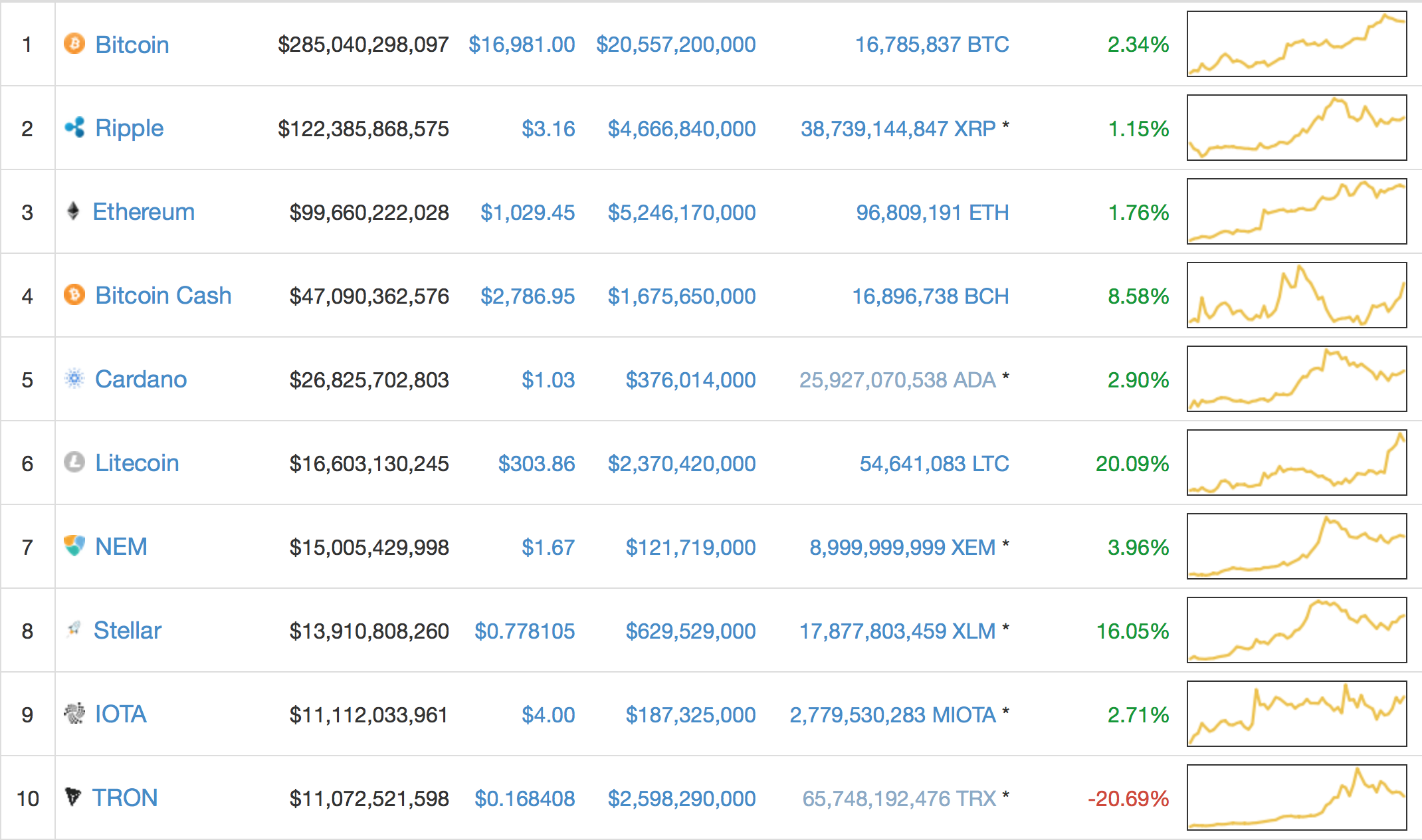The image size is (1422, 840).
Task: Click the Ripple logo icon
Action: (74, 128)
